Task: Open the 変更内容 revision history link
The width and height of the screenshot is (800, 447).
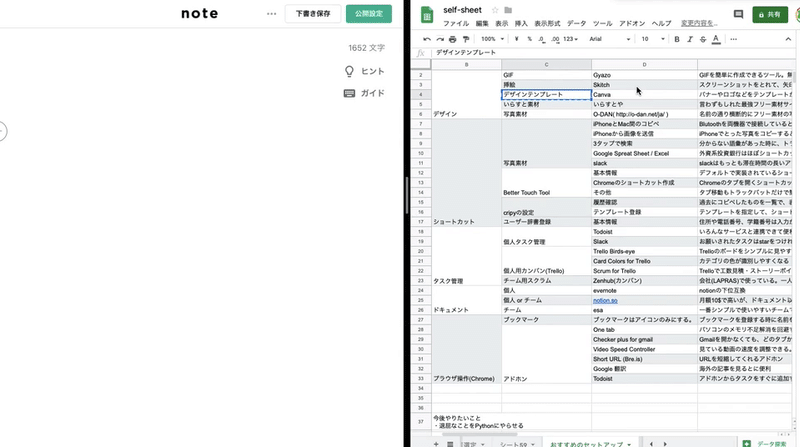Action: (x=699, y=23)
